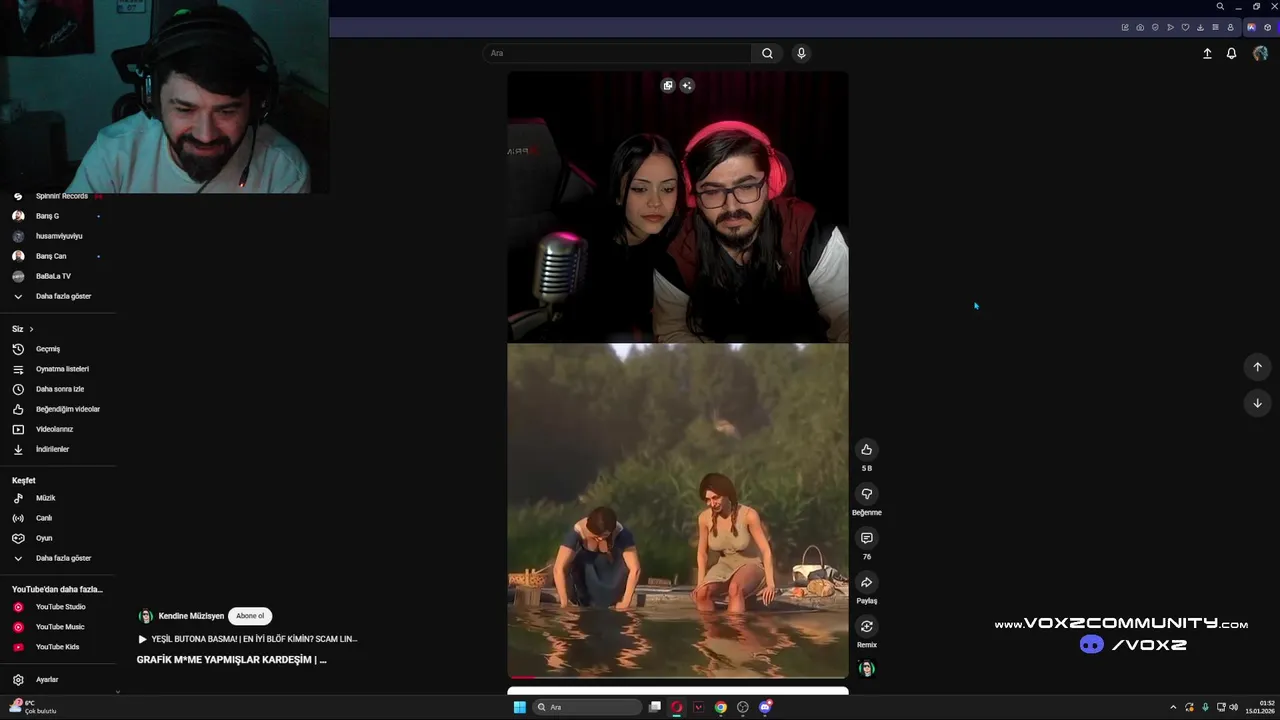This screenshot has width=1280, height=720.
Task: Open YouTube Music link
Action: tap(58, 627)
